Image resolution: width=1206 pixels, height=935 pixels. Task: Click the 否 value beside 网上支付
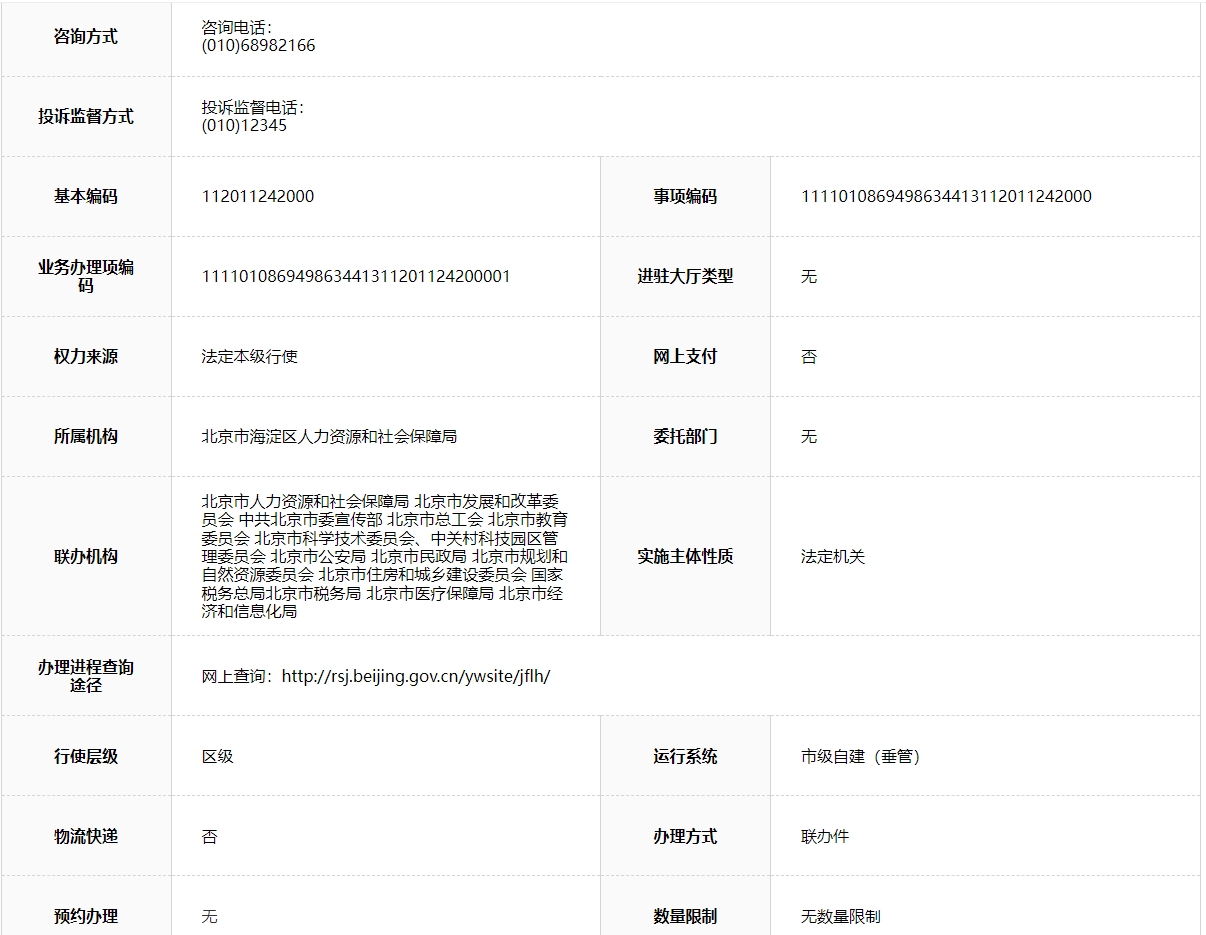tap(809, 357)
